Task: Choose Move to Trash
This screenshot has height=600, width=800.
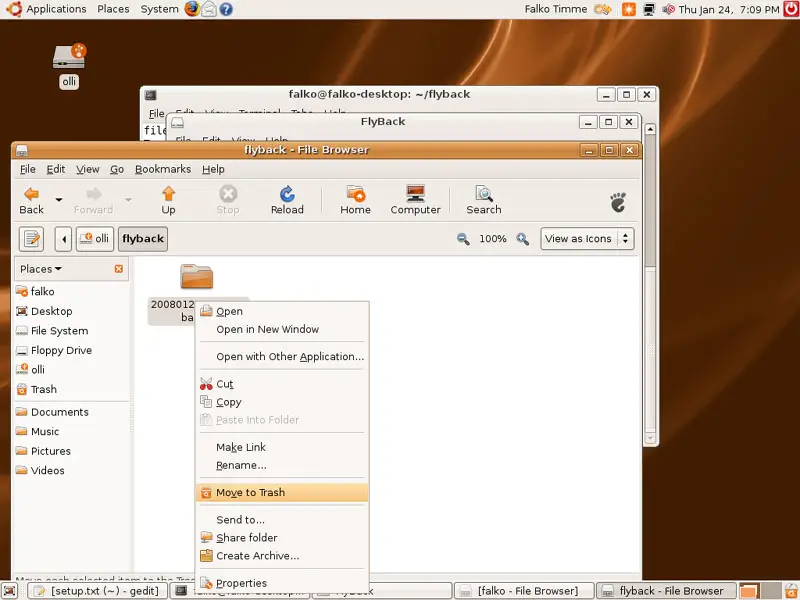Action: click(x=282, y=492)
